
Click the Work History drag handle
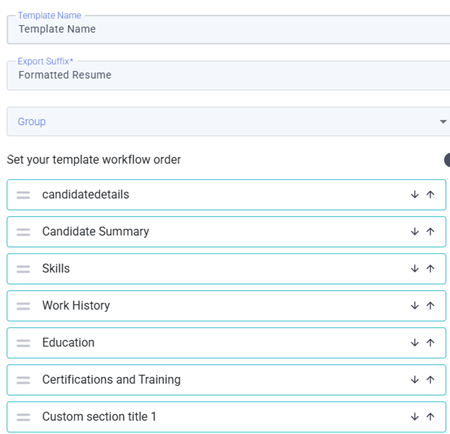[x=23, y=306]
